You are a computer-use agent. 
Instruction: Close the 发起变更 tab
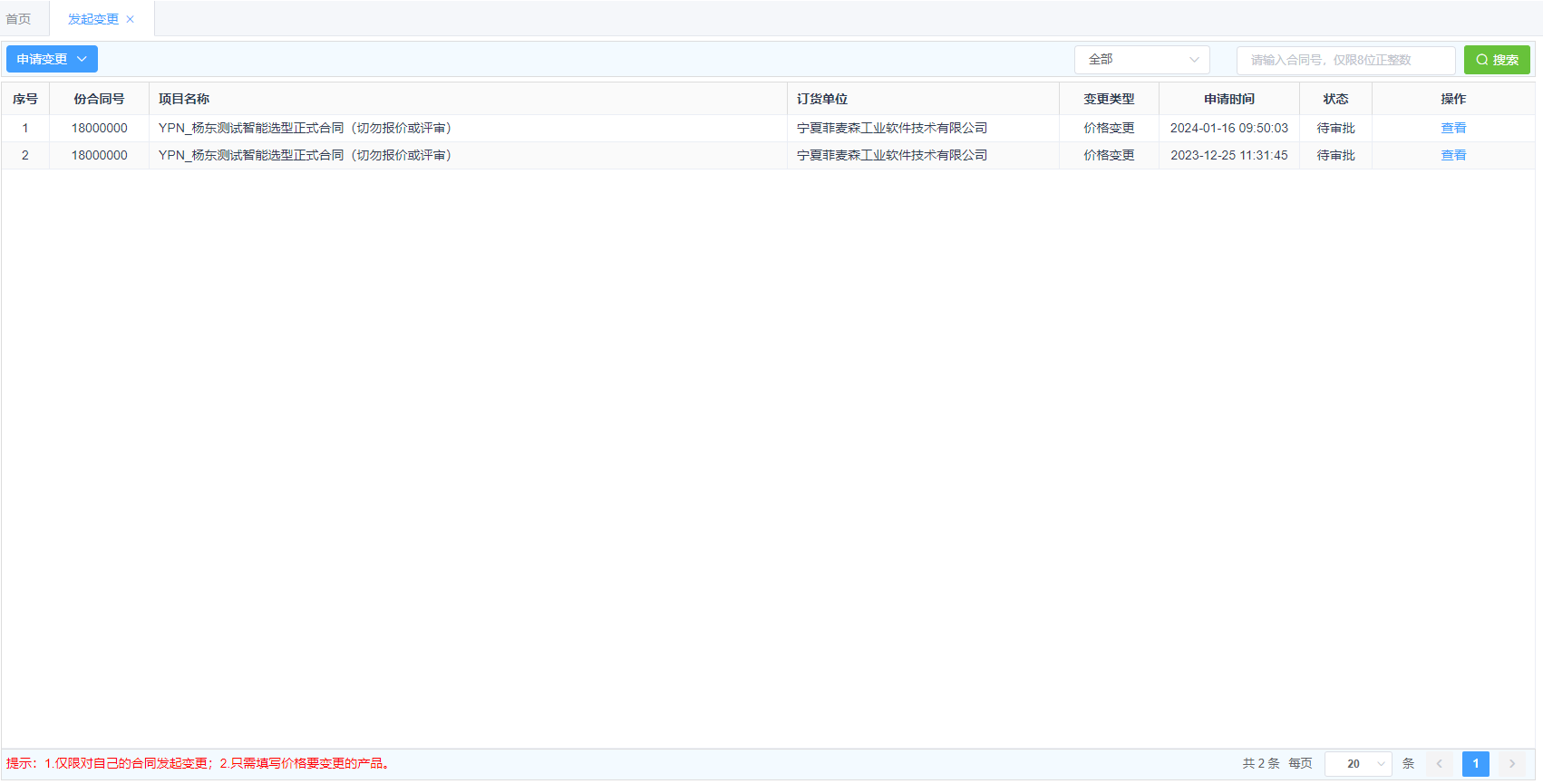(x=131, y=19)
